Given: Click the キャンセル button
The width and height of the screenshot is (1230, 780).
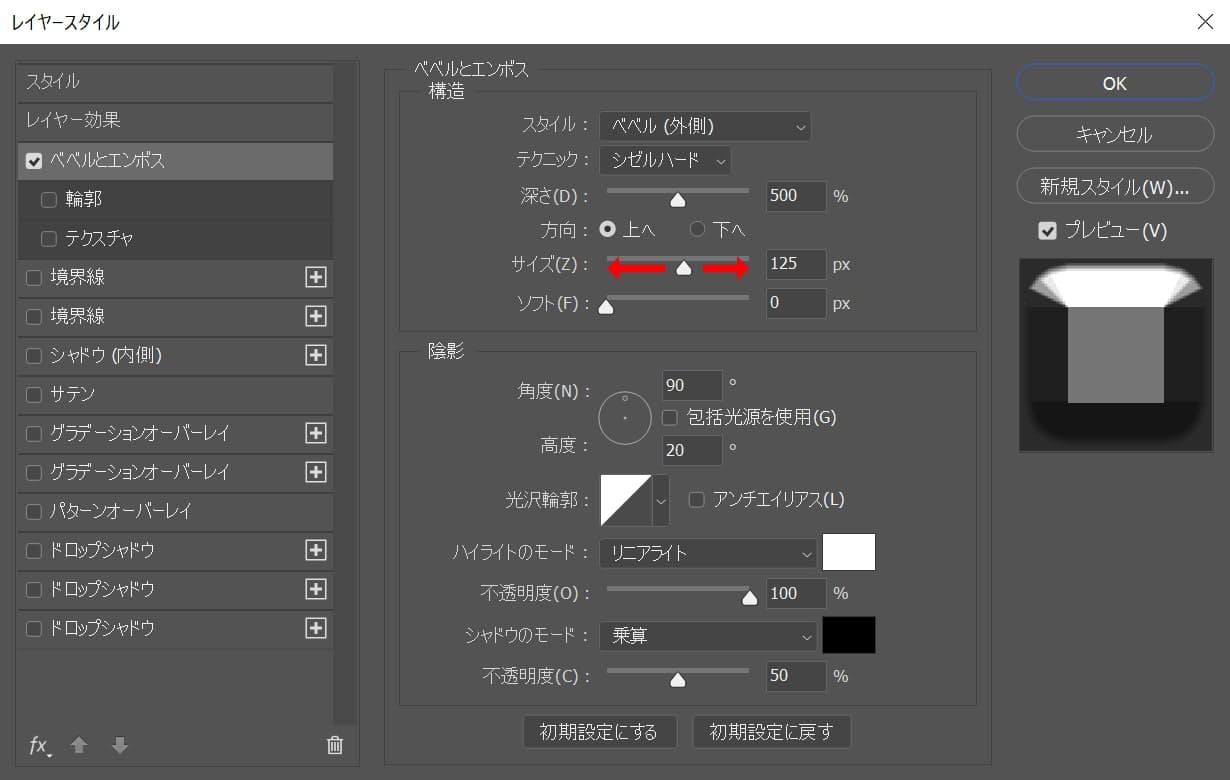Looking at the screenshot, I should 1115,135.
